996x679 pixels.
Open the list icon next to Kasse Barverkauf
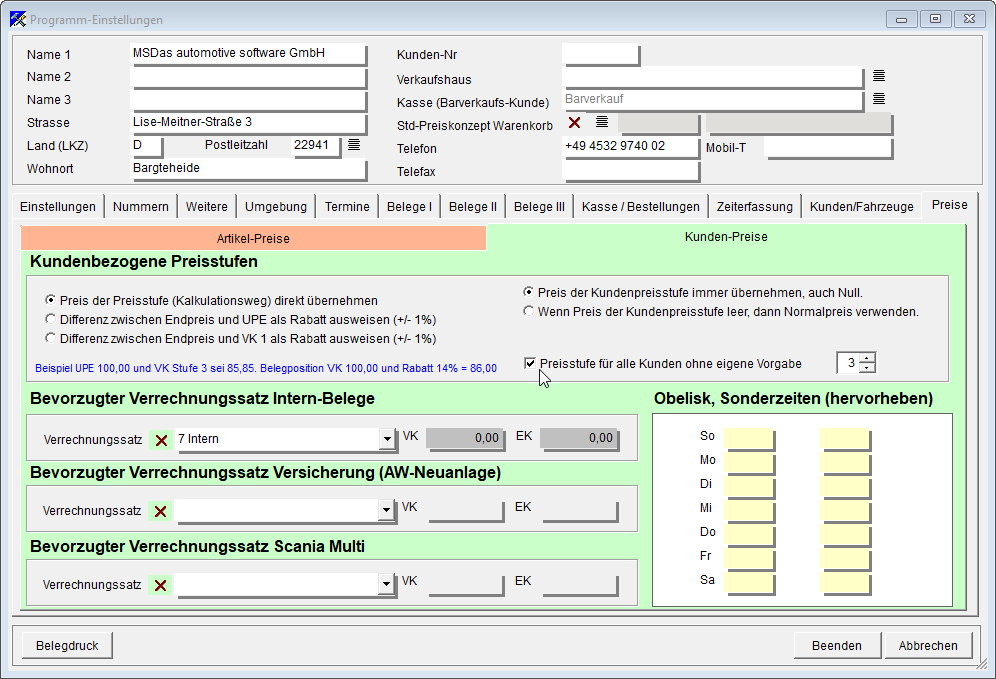(x=878, y=98)
